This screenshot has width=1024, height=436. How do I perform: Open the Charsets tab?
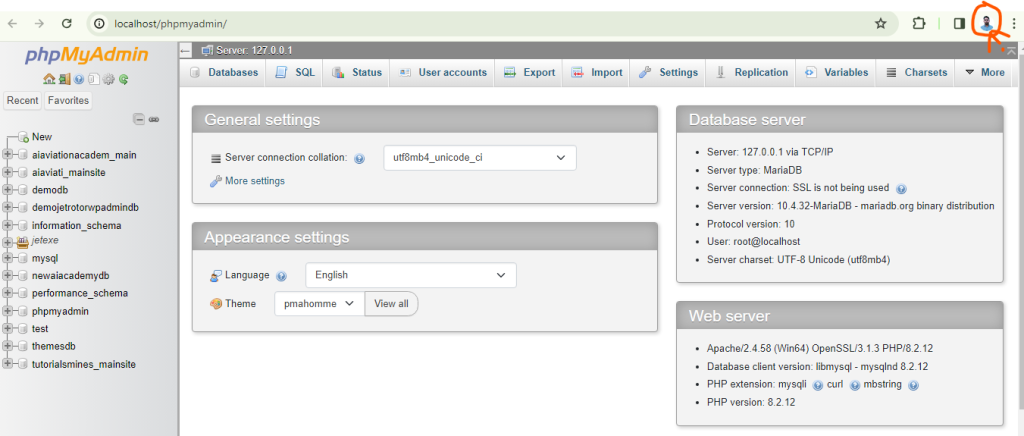click(916, 72)
